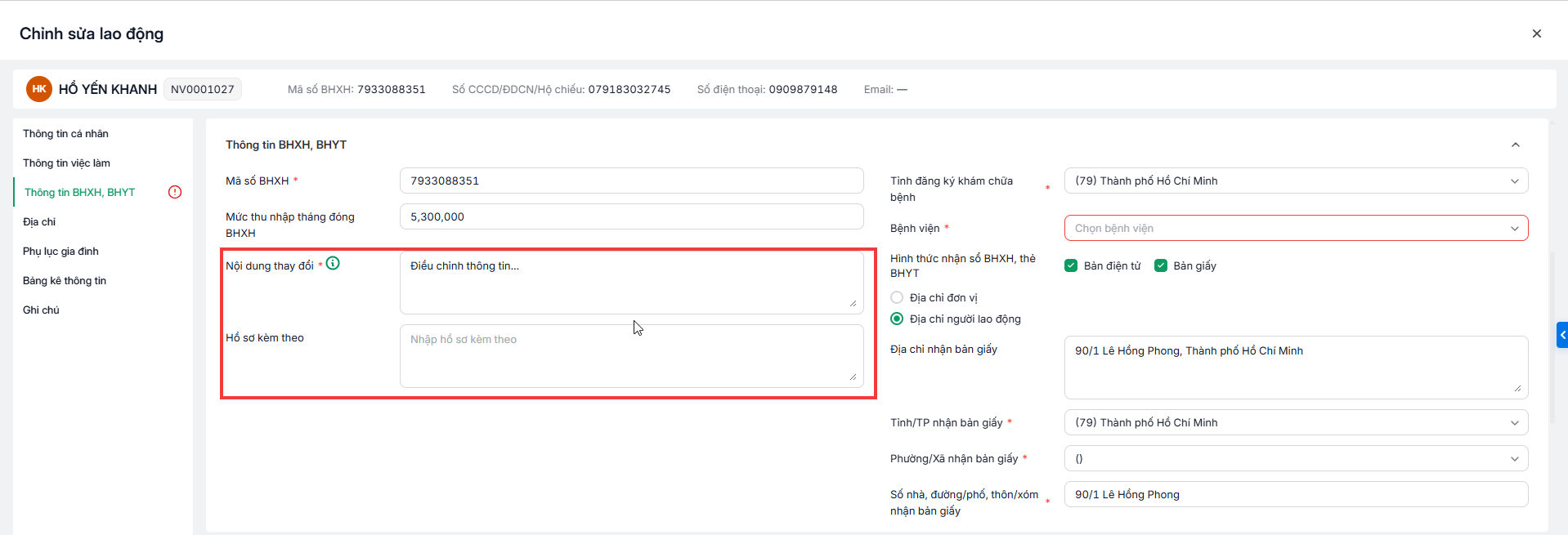This screenshot has height=535, width=1568.
Task: Select Địa chỉ đơn vị radio option
Action: (x=897, y=297)
